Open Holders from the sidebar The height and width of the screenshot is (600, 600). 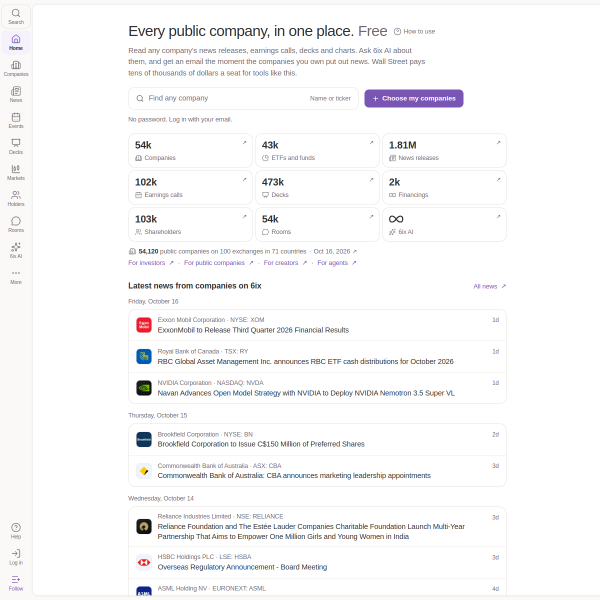[16, 199]
